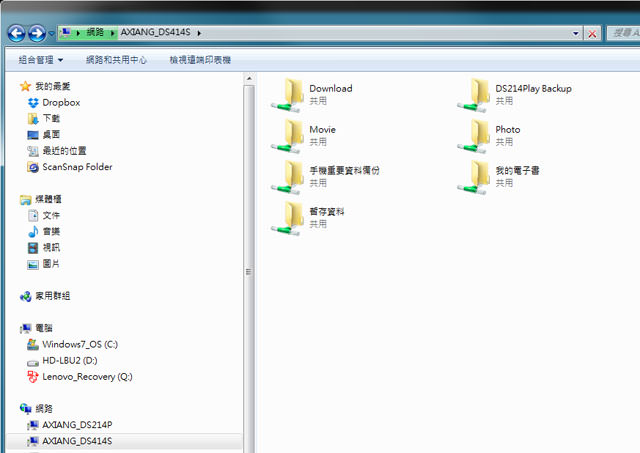Select the 暫存資料 shared folder icon
Screen dimensions: 640x453
(288, 218)
